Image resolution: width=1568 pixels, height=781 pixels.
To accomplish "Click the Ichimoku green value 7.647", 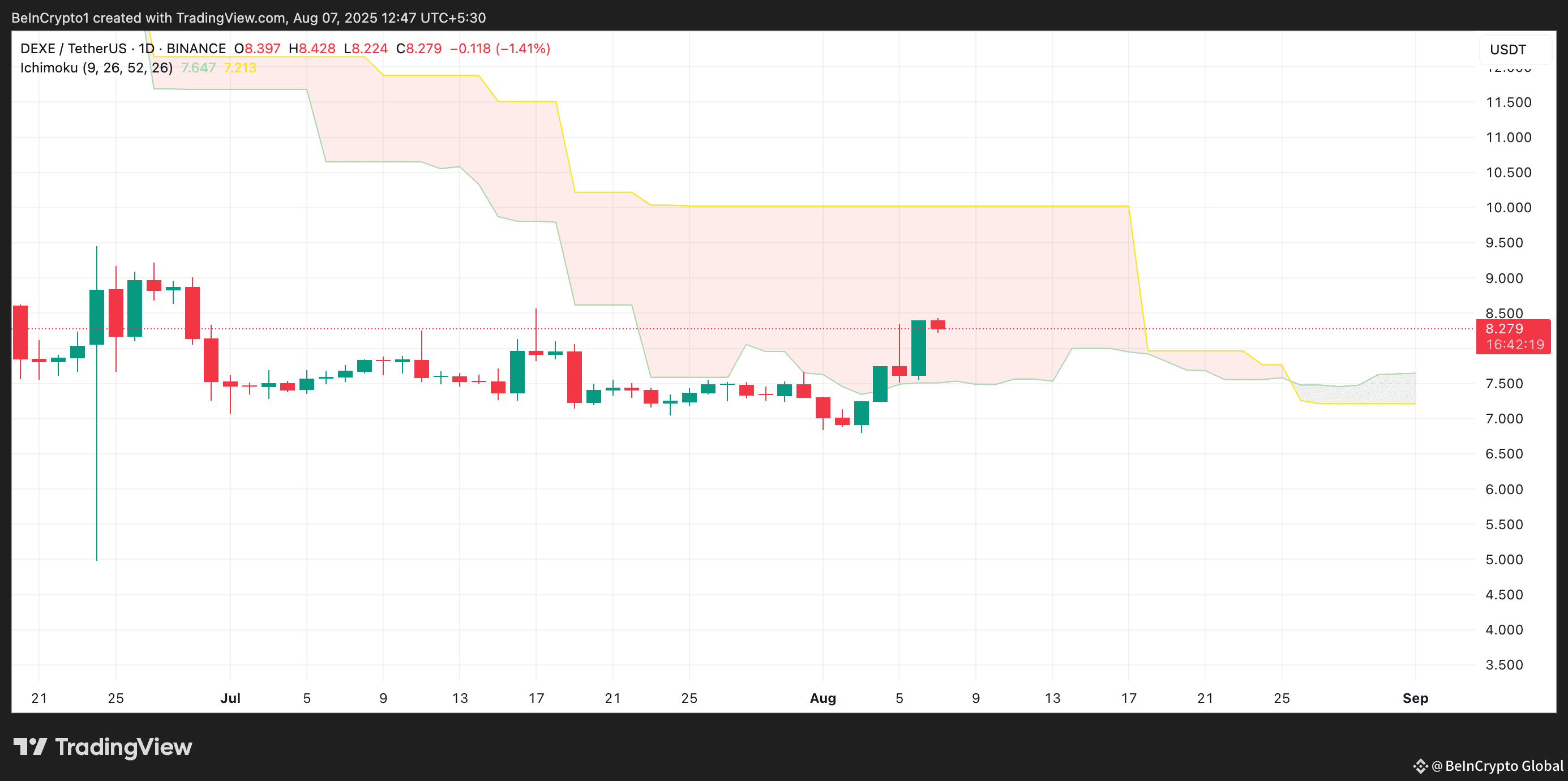I will click(x=199, y=67).
